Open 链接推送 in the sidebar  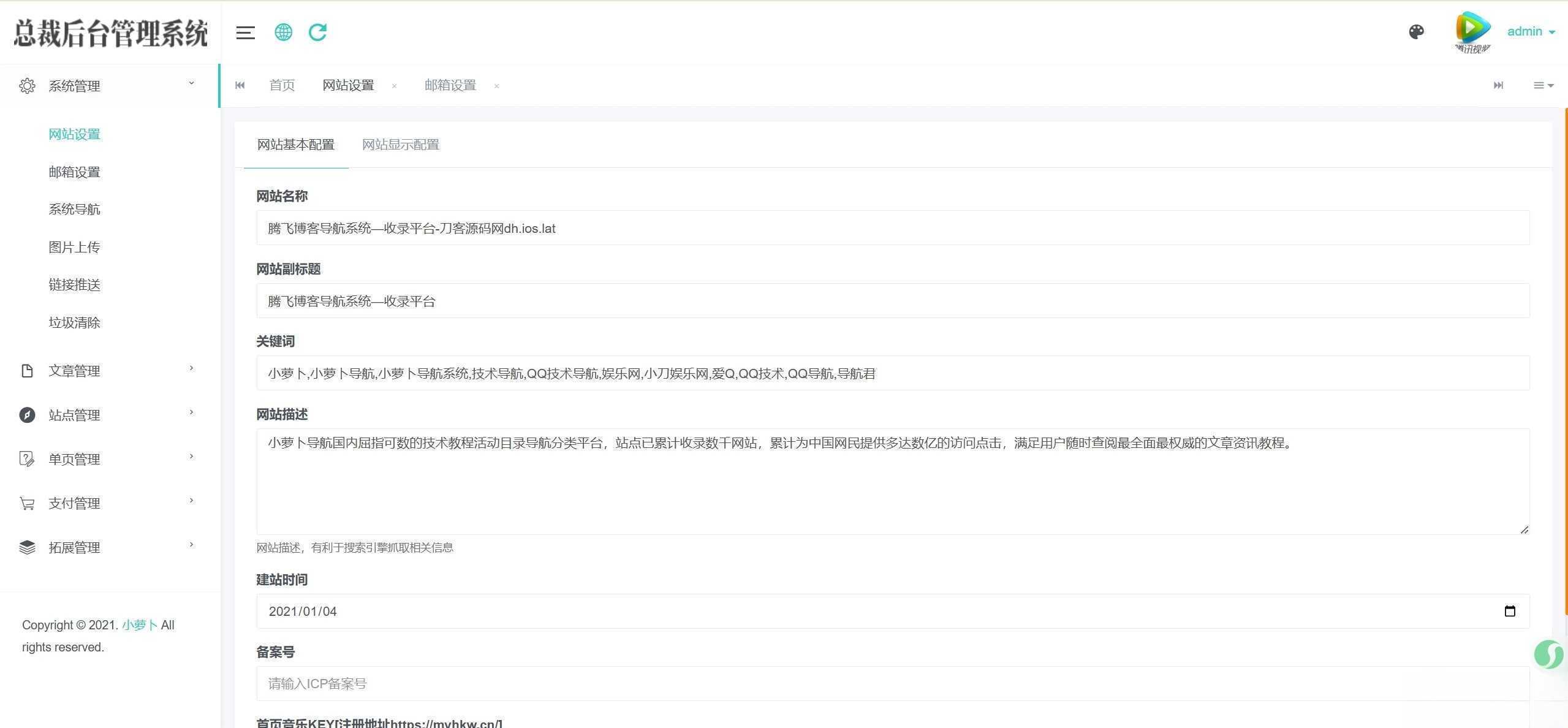[74, 285]
